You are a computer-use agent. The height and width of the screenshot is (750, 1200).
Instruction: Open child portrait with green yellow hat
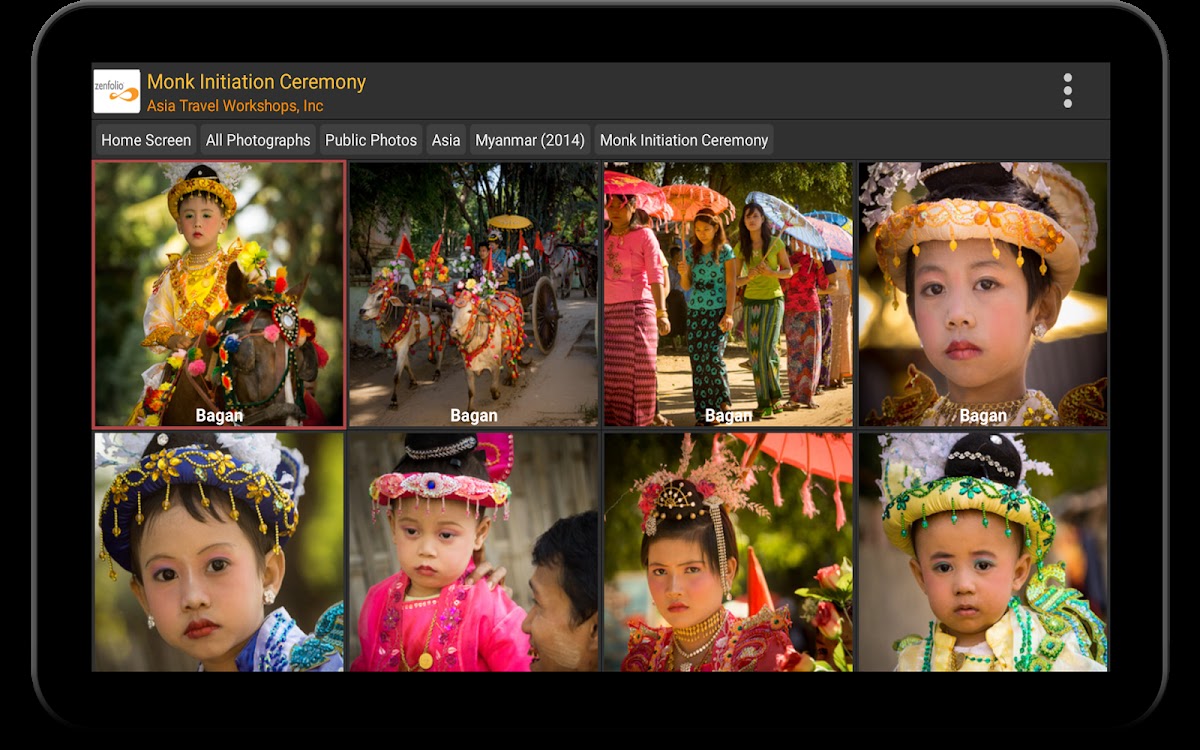[983, 552]
